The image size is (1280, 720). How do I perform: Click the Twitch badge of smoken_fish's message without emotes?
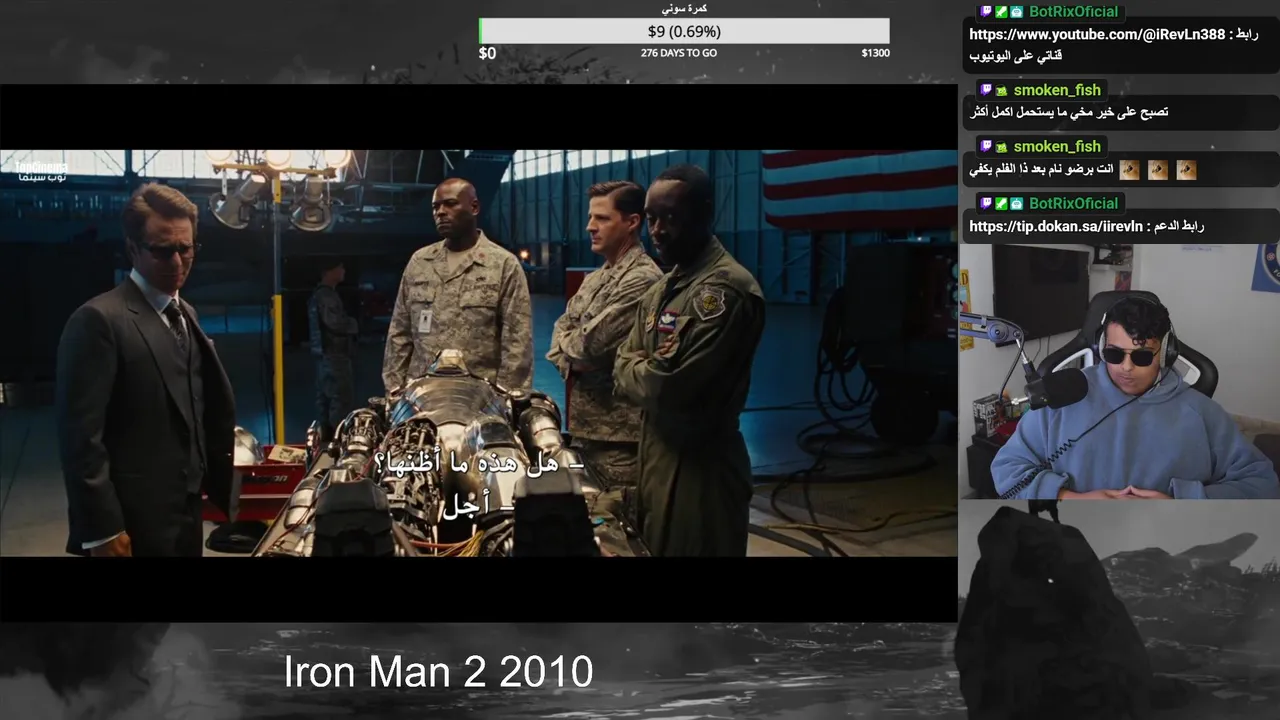pos(985,90)
